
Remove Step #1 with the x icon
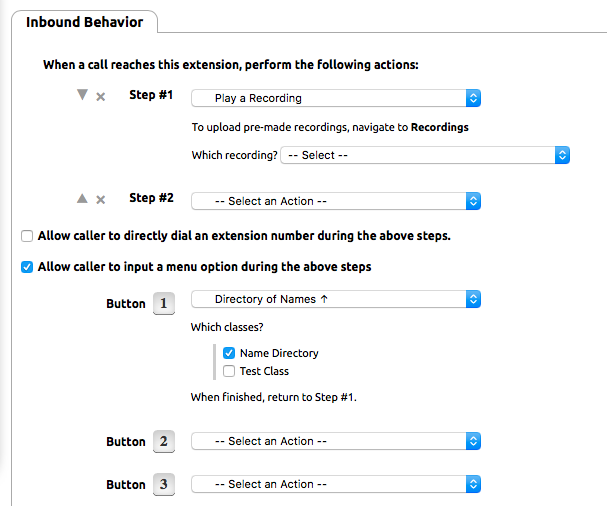click(100, 97)
